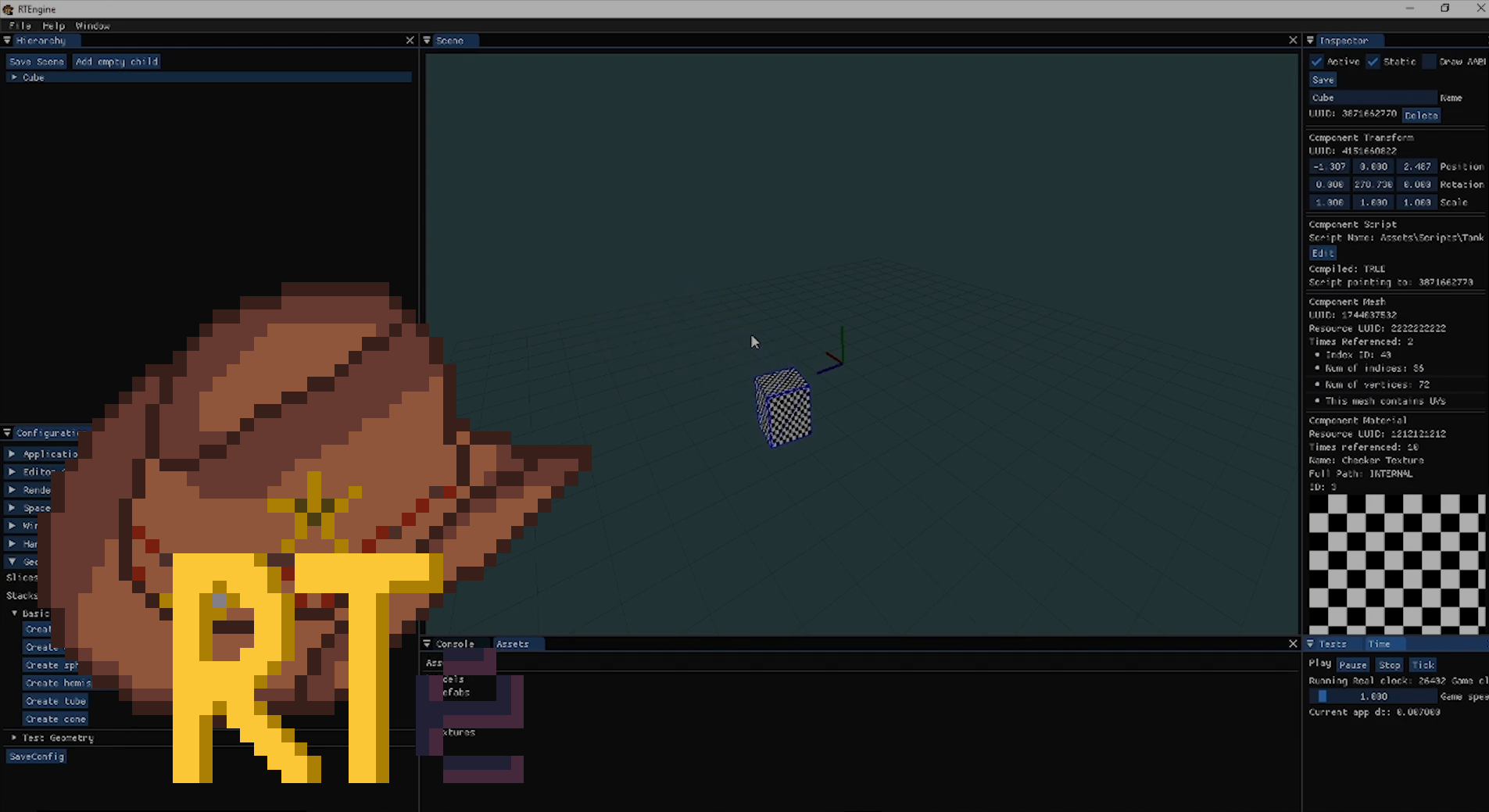Close the Scene panel with its X

coord(1293,41)
